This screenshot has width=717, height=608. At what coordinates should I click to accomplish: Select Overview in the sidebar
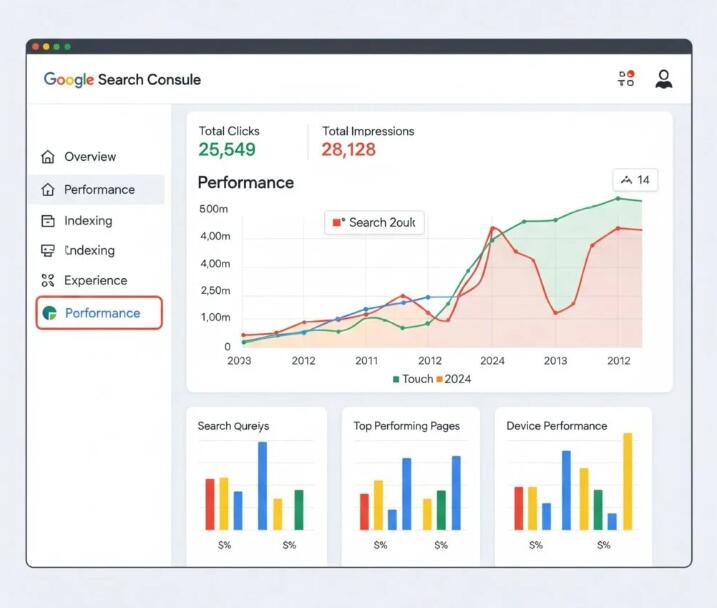tap(90, 157)
